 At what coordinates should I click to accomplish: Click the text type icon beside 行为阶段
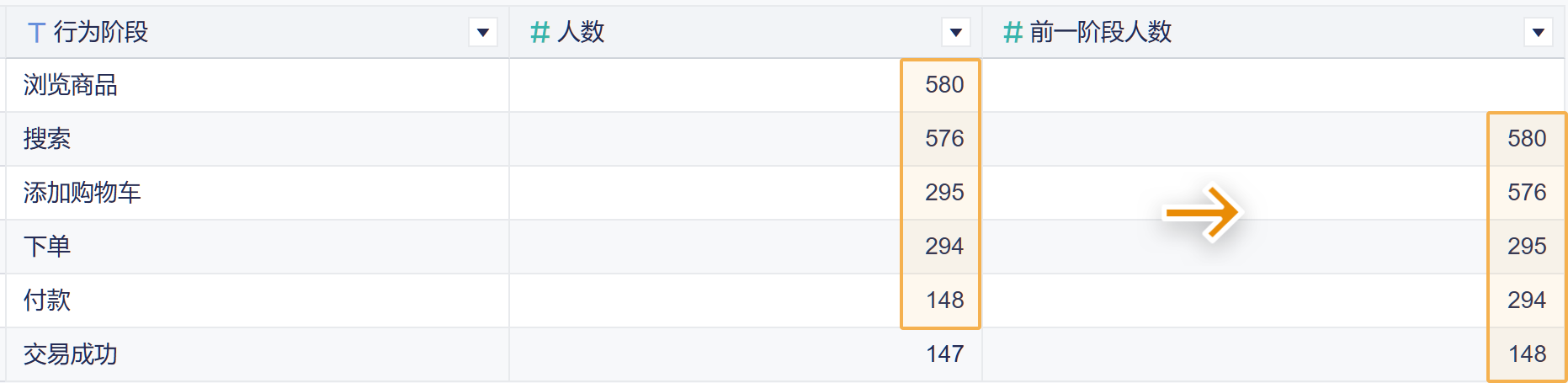click(x=36, y=33)
